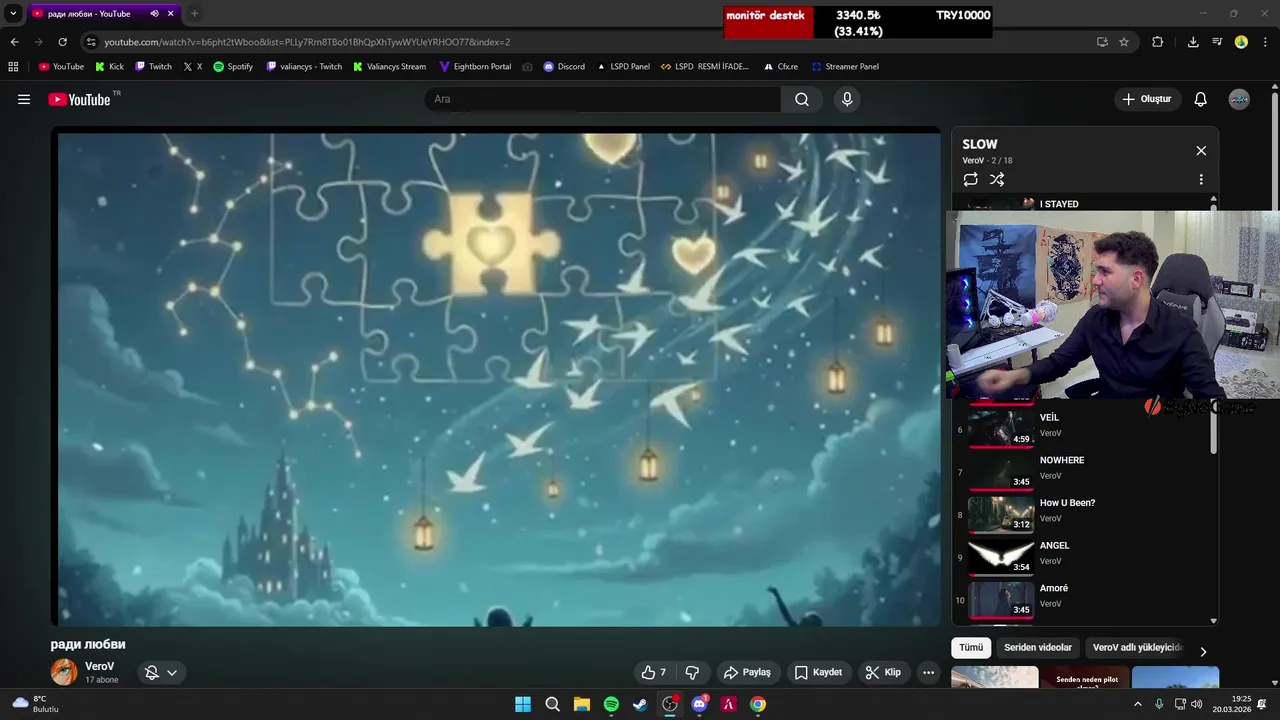Open subscription notification bell dropdown
1280x720 pixels.
pyautogui.click(x=161, y=673)
